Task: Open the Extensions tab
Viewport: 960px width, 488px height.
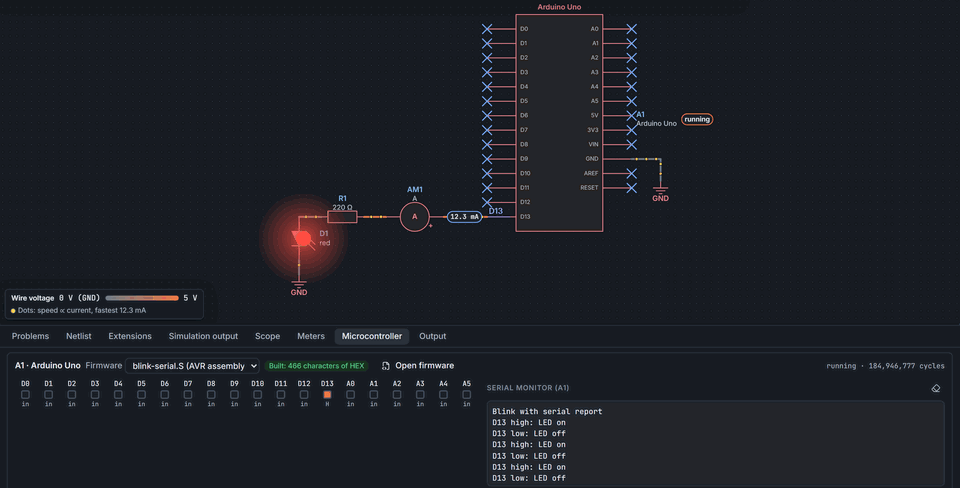Action: click(130, 336)
